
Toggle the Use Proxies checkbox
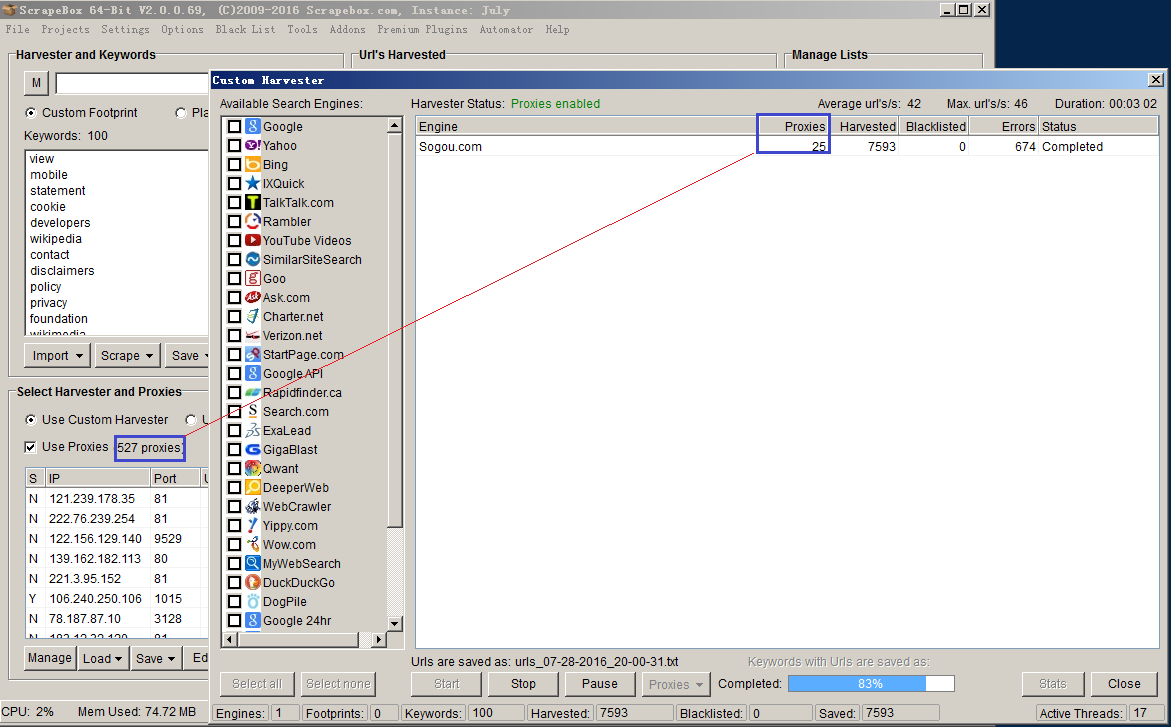point(30,447)
